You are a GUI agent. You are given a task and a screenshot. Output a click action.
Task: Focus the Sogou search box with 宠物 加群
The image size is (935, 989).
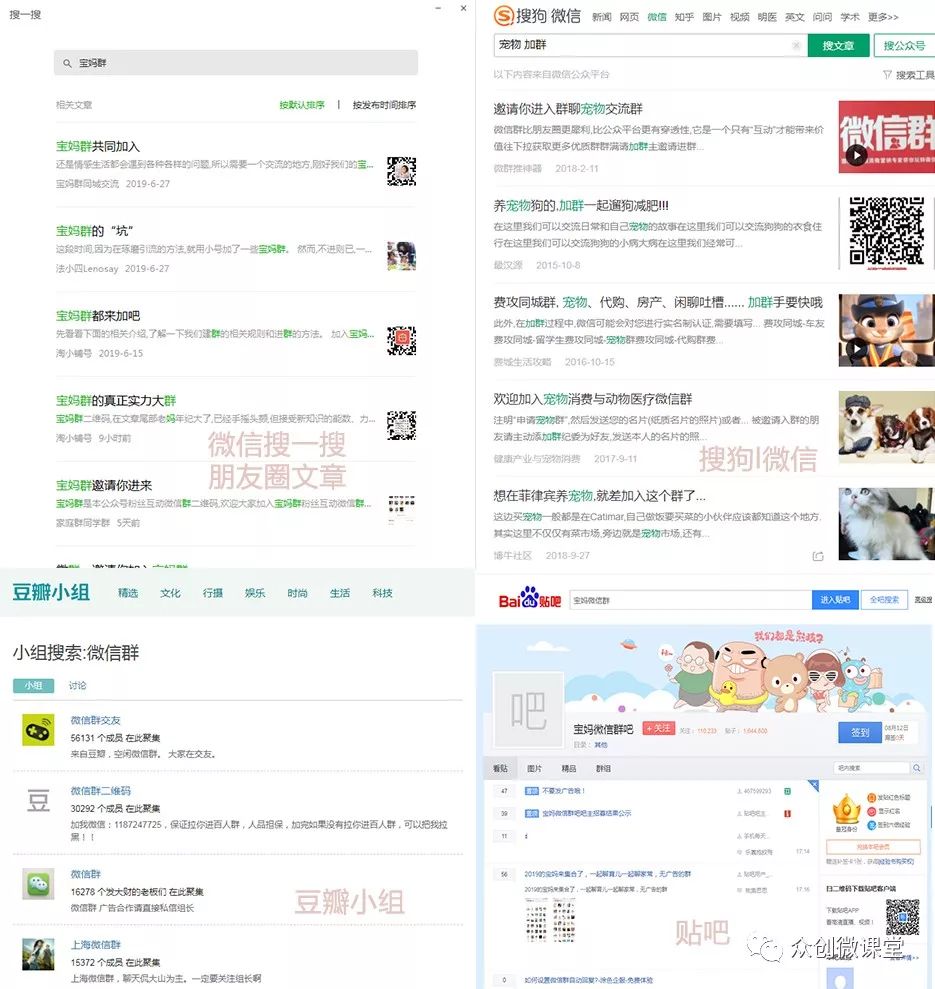tap(650, 45)
